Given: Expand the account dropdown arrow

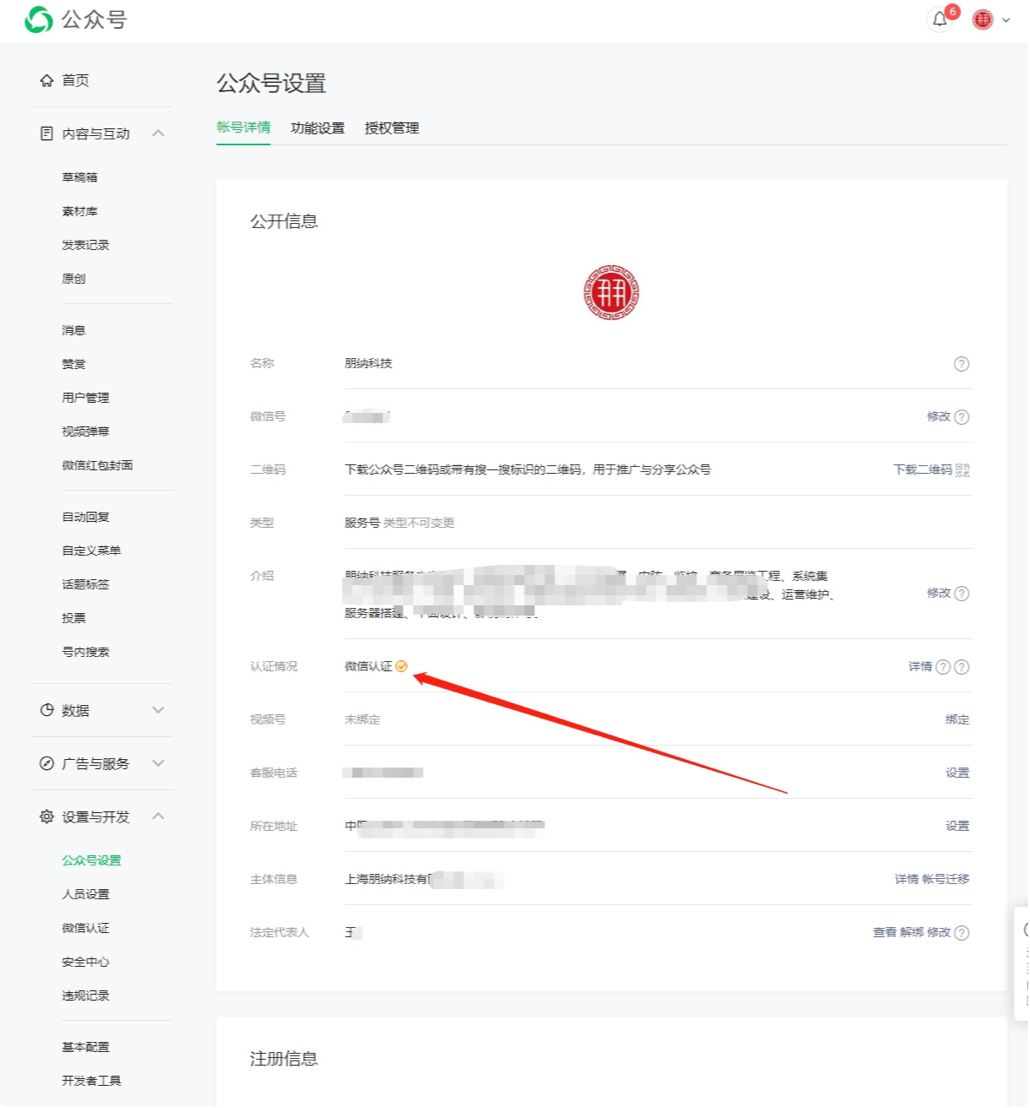Looking at the screenshot, I should tap(1006, 20).
